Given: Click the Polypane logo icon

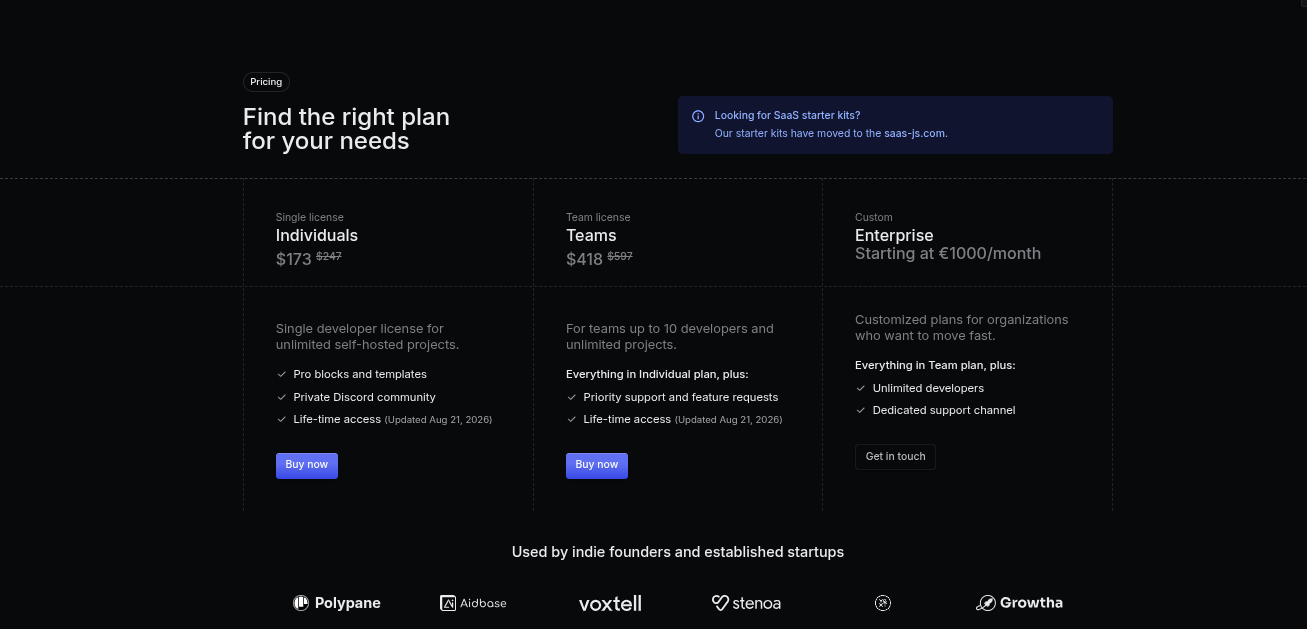Looking at the screenshot, I should 300,603.
